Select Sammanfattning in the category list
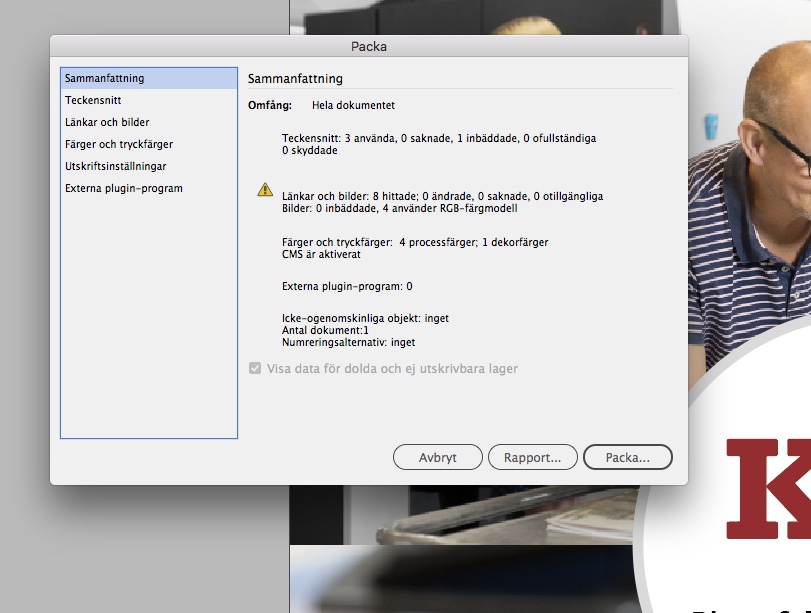This screenshot has height=613, width=811. tap(149, 78)
